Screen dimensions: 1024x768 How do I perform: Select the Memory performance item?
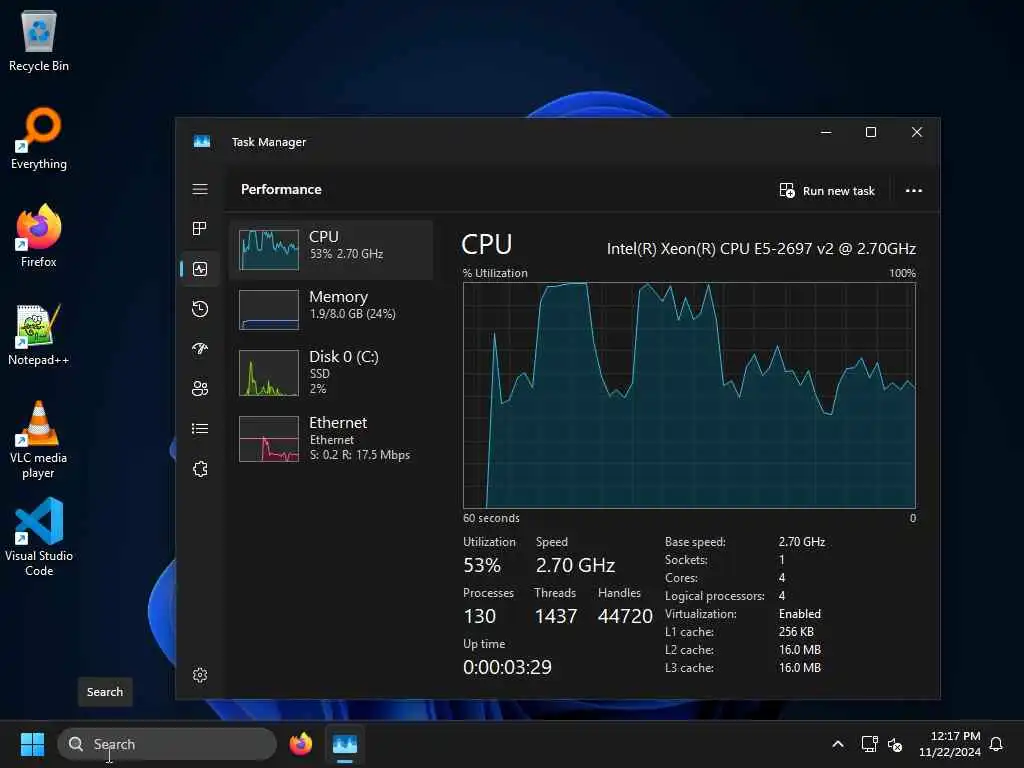330,310
